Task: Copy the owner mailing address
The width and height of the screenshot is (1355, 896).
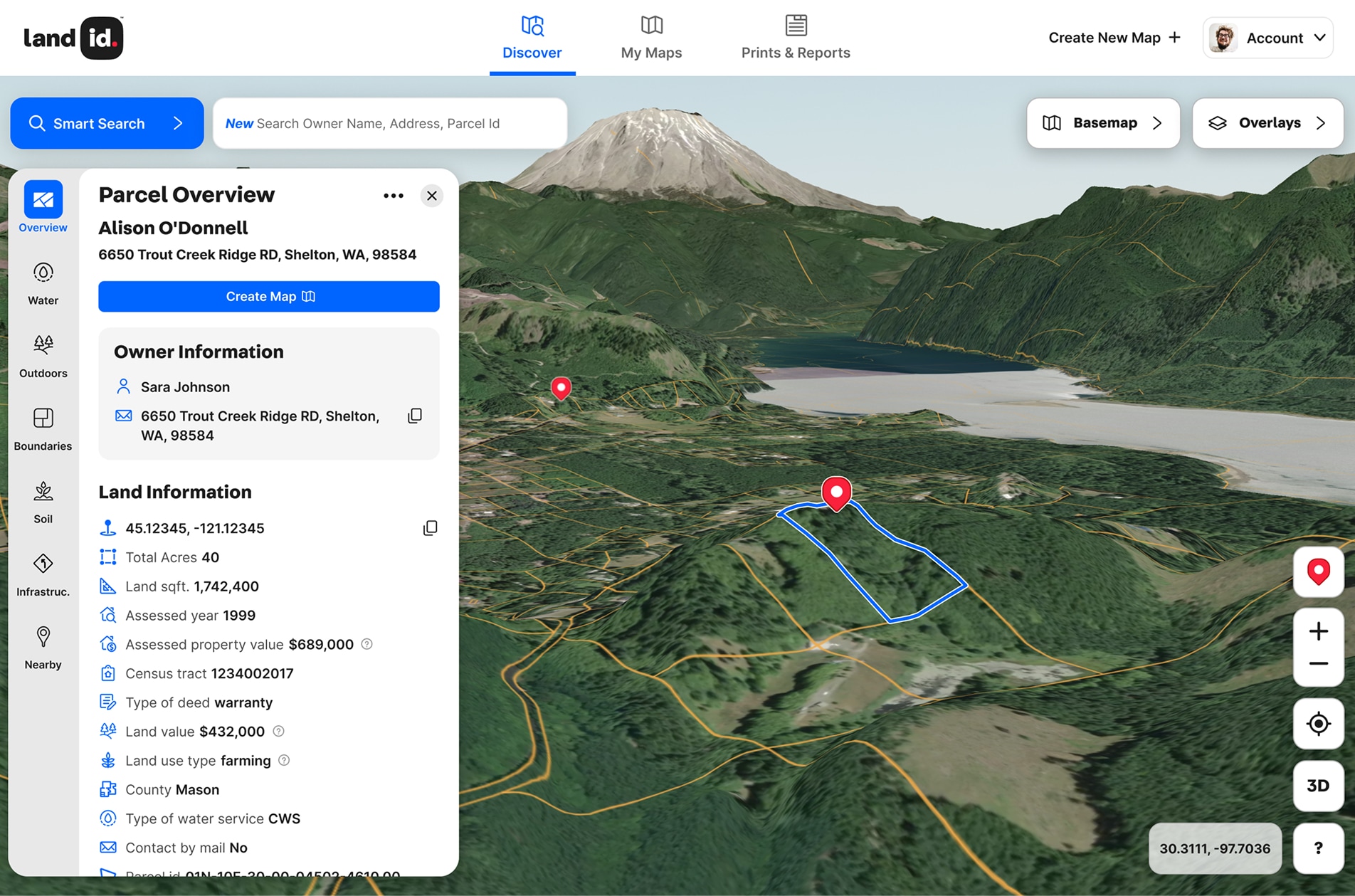Action: (x=415, y=416)
